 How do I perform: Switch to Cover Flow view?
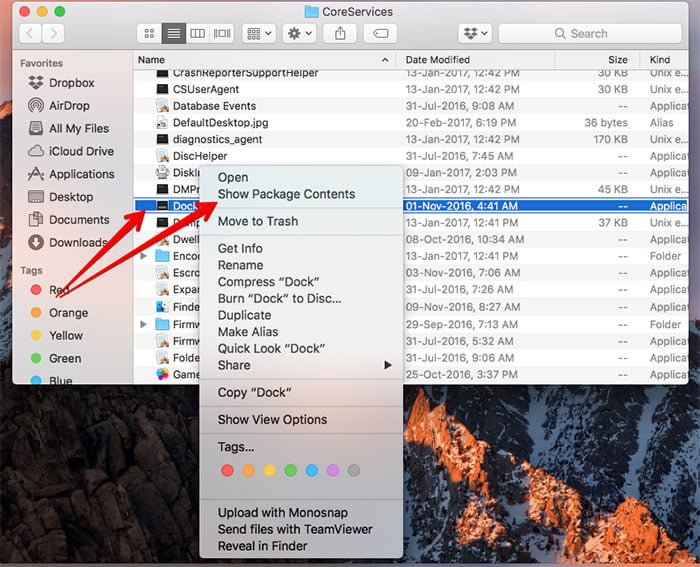(x=222, y=33)
